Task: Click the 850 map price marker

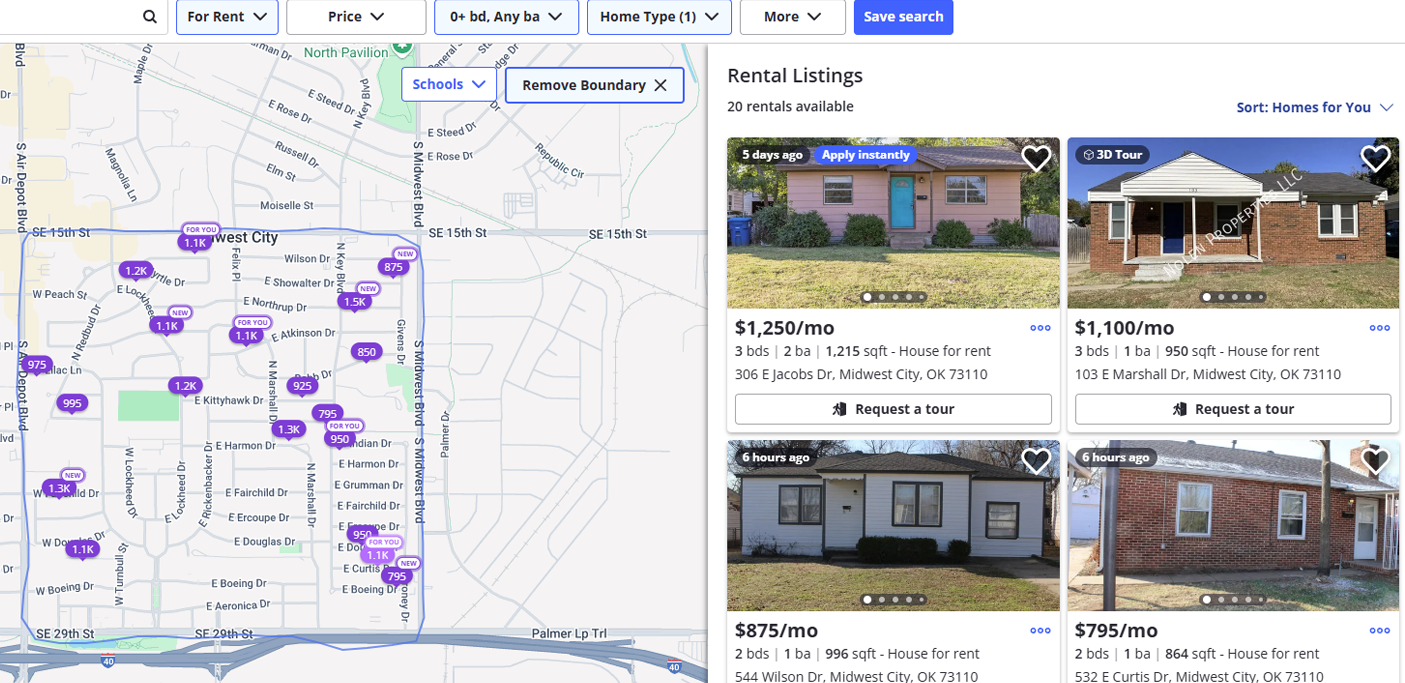Action: [367, 352]
